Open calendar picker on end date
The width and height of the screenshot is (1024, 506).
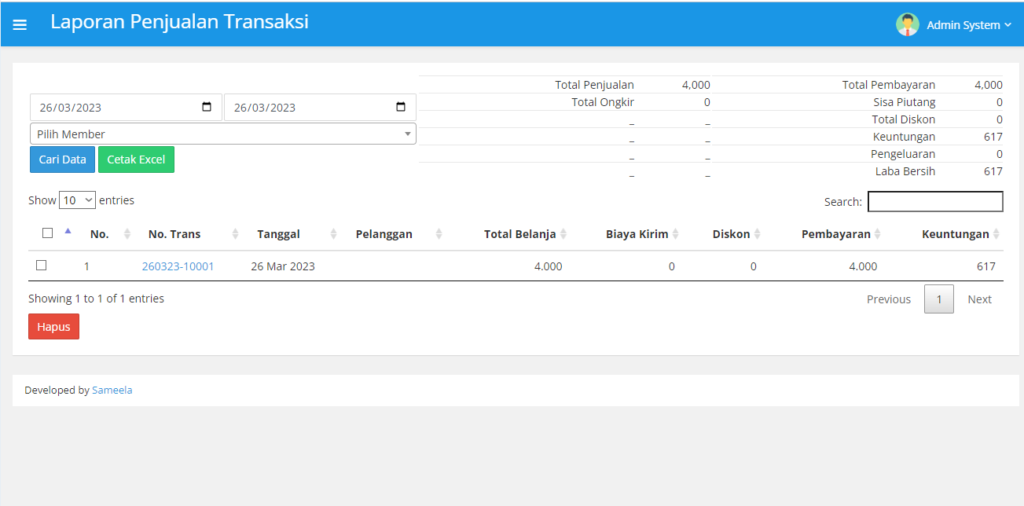[x=401, y=108]
